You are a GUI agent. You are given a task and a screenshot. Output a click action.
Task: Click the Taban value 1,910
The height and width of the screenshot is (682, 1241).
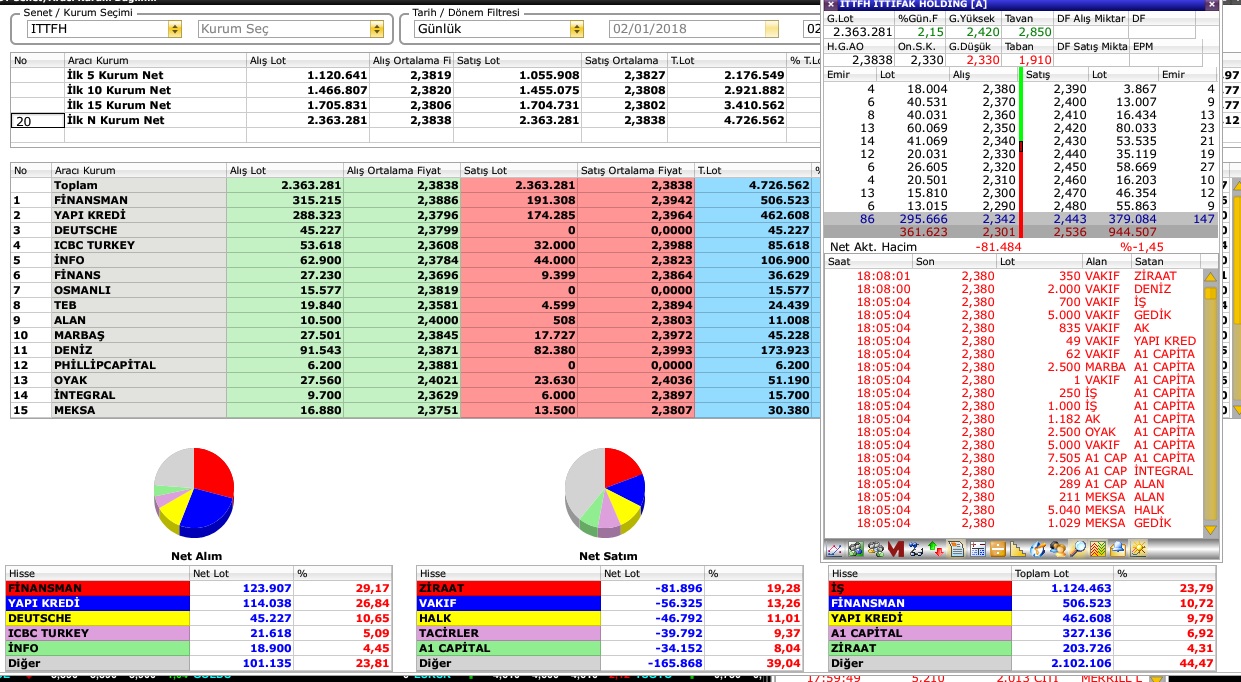point(1034,60)
